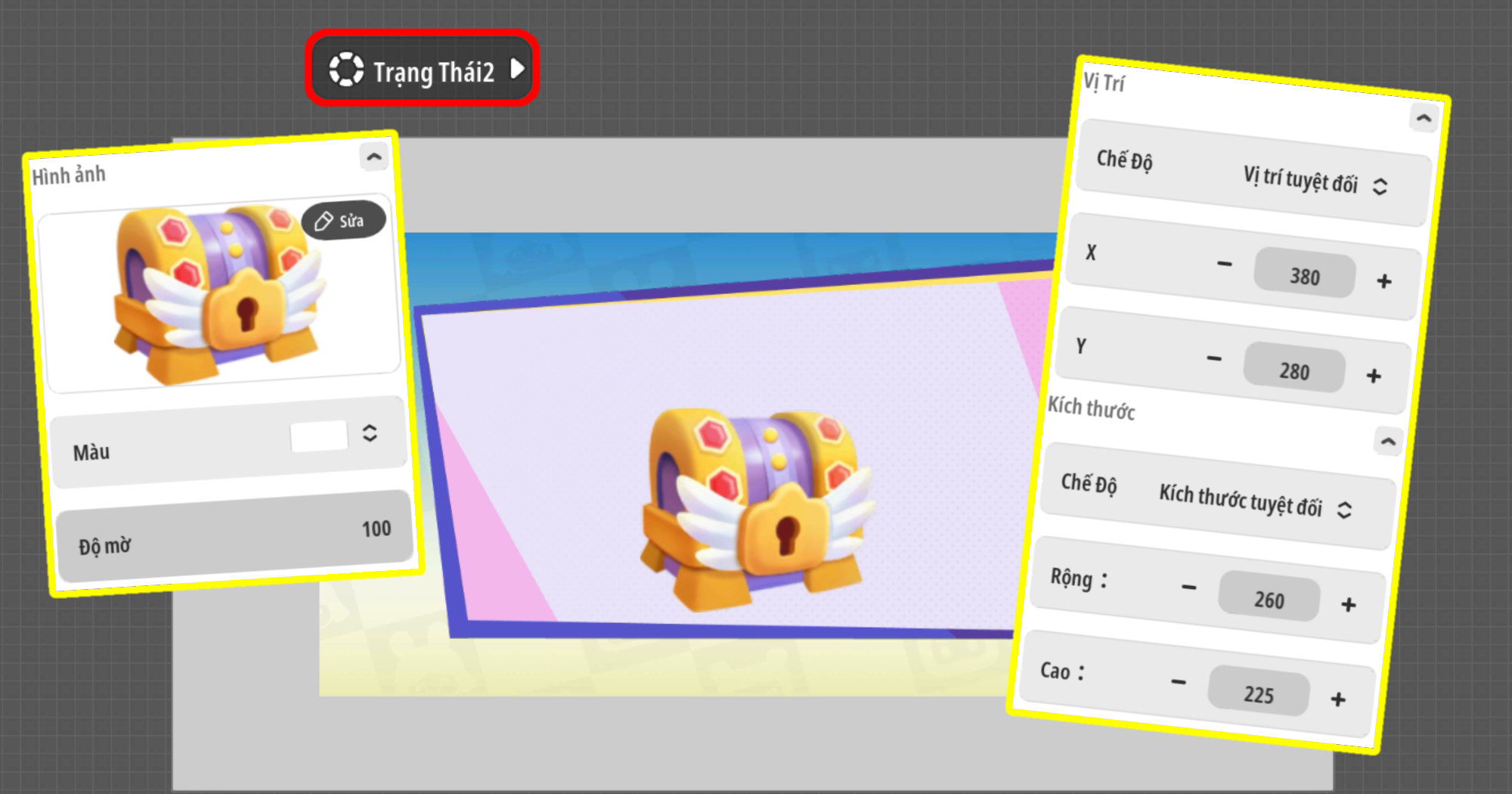Open the Màu color dropdown arrows
1512x794 pixels.
click(x=370, y=433)
